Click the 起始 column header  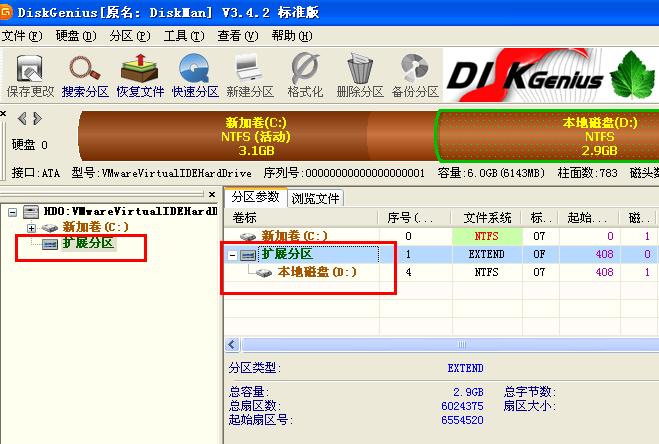click(x=588, y=218)
